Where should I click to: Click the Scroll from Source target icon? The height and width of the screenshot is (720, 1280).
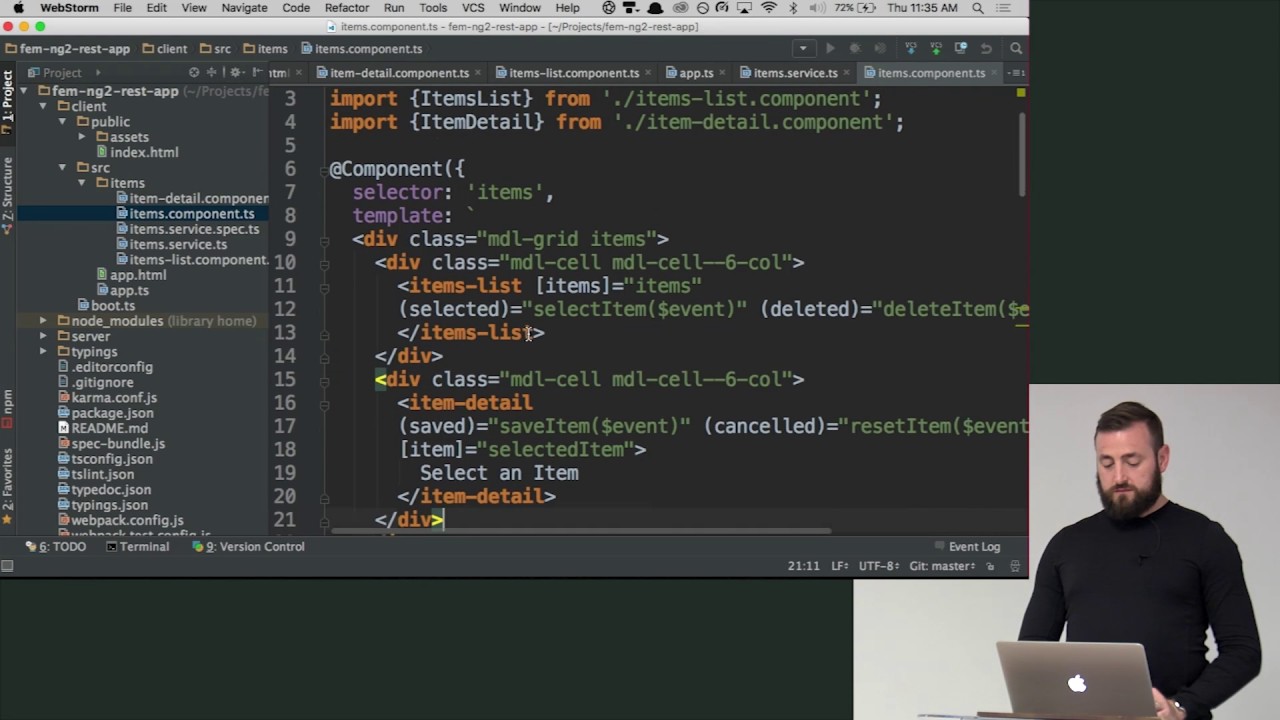[194, 72]
